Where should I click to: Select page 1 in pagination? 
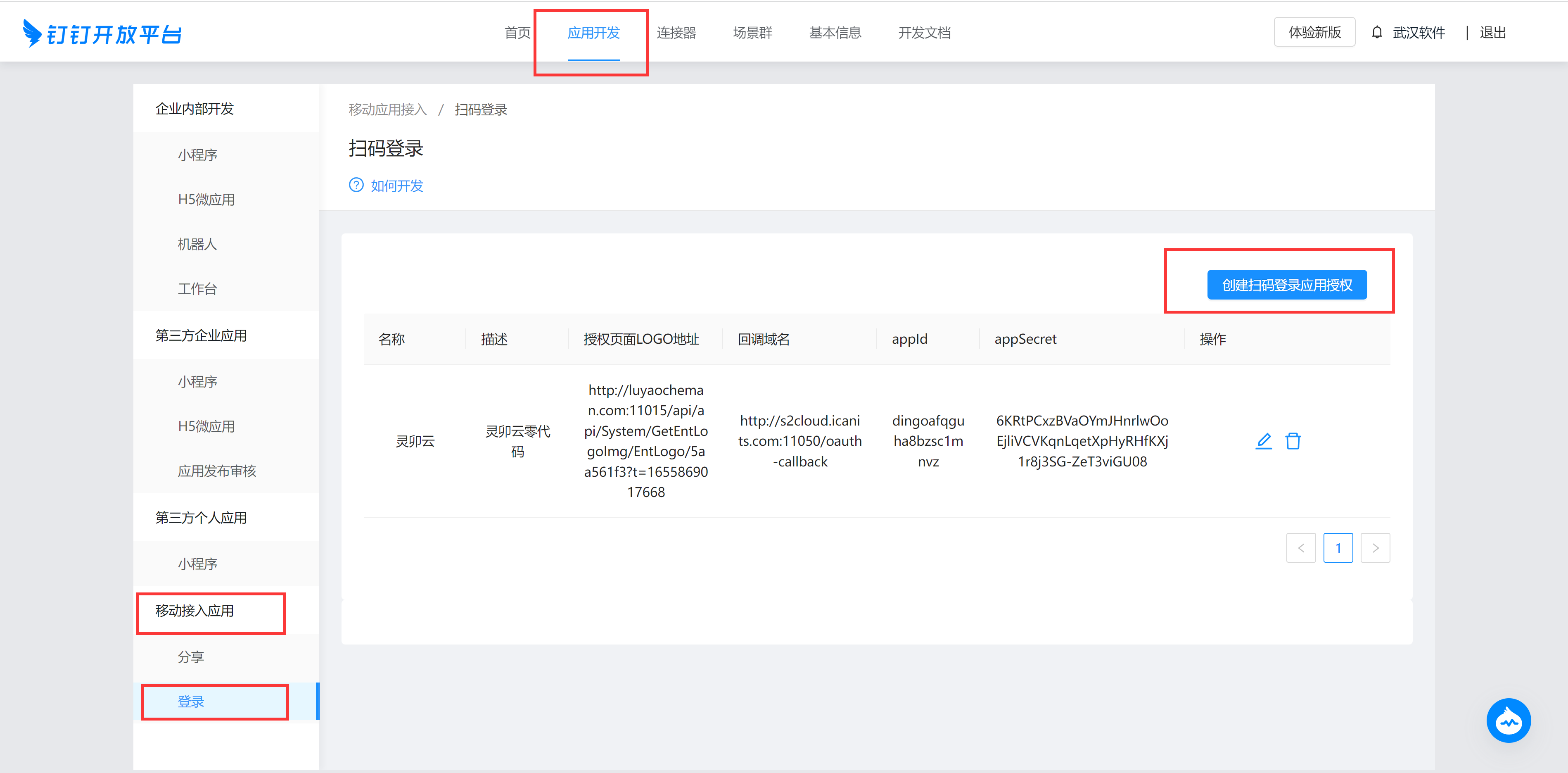tap(1338, 548)
